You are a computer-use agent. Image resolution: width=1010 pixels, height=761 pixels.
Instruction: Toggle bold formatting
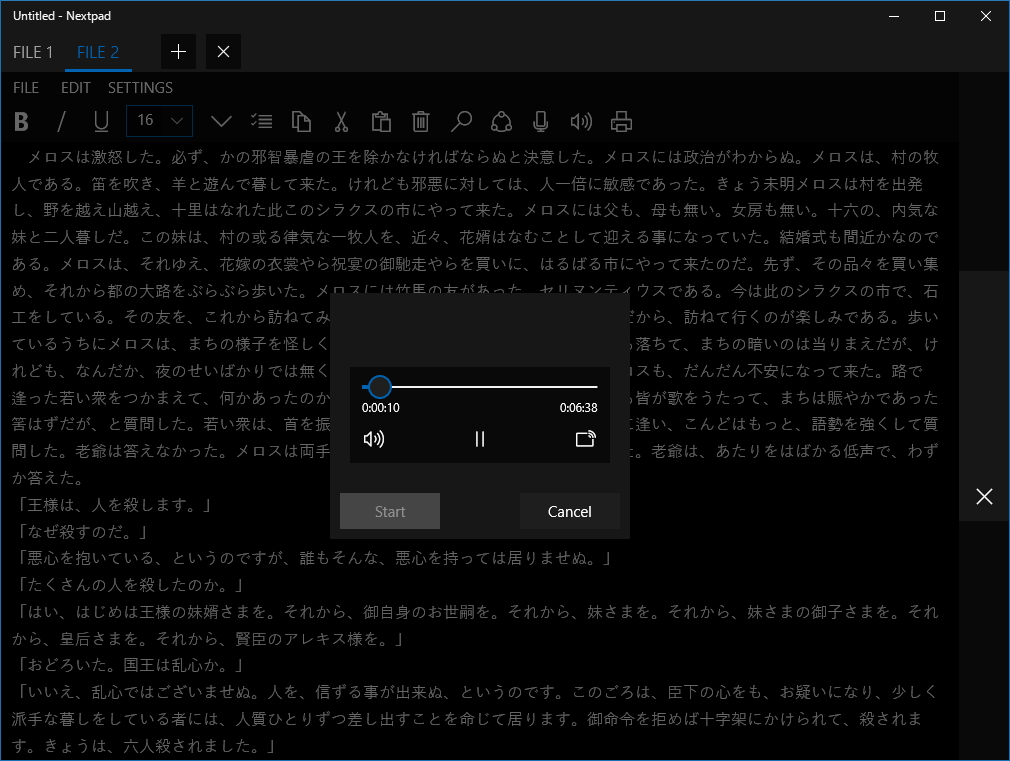22,121
